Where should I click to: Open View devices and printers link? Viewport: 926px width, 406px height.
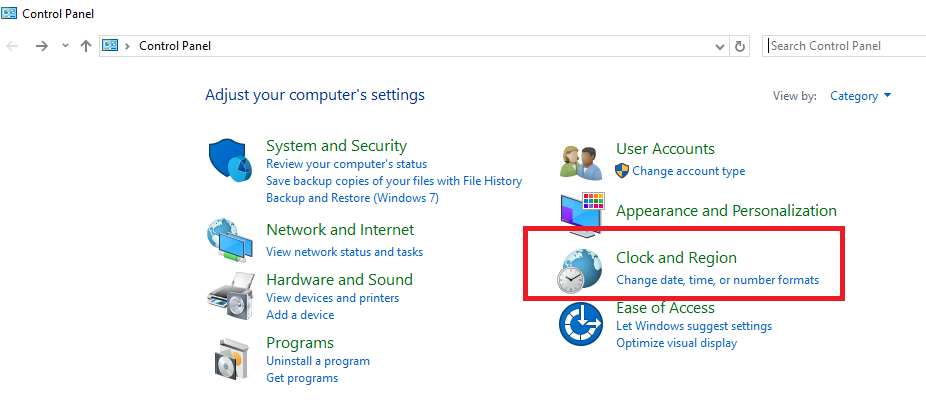pos(332,298)
